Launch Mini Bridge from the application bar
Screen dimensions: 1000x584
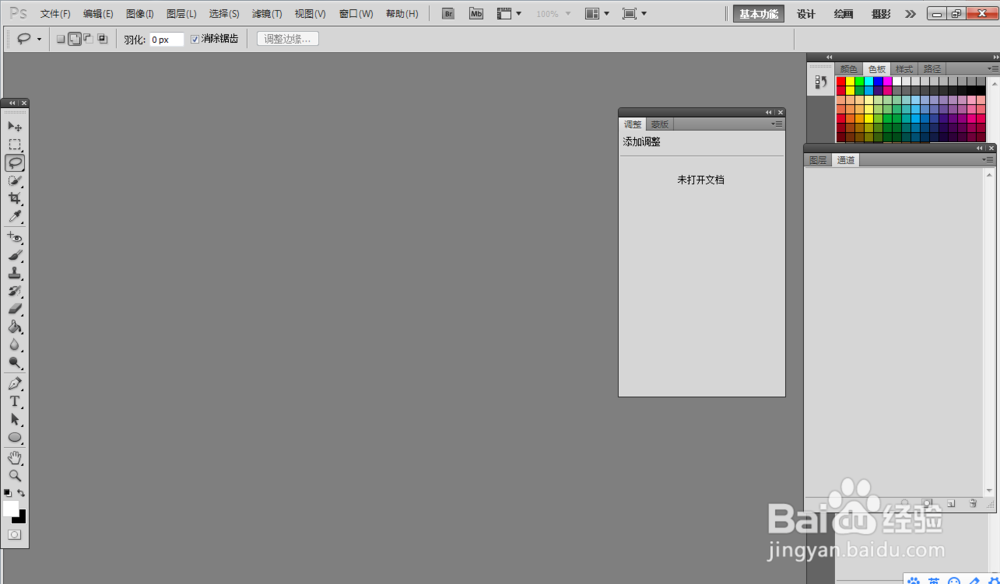(x=476, y=13)
